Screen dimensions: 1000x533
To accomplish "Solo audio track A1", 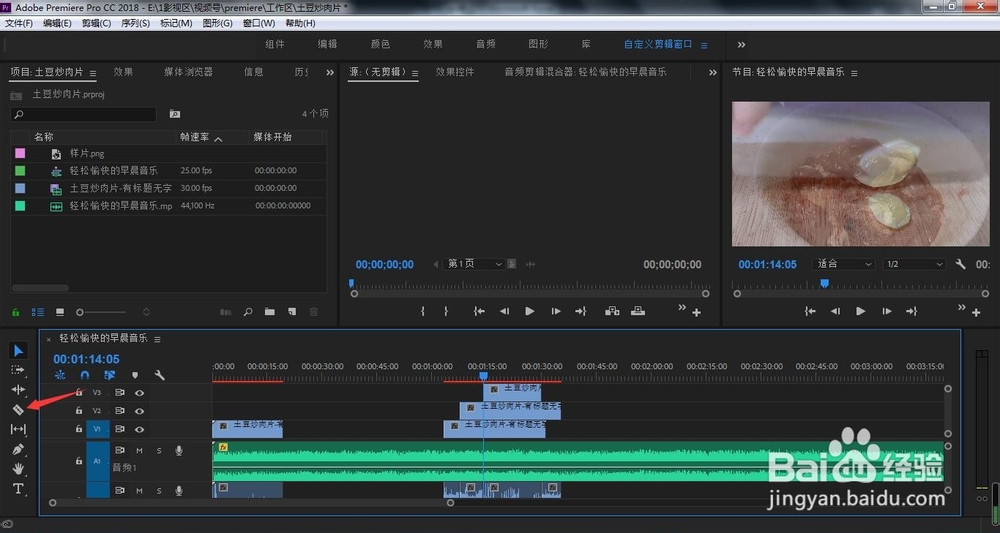I will click(159, 451).
